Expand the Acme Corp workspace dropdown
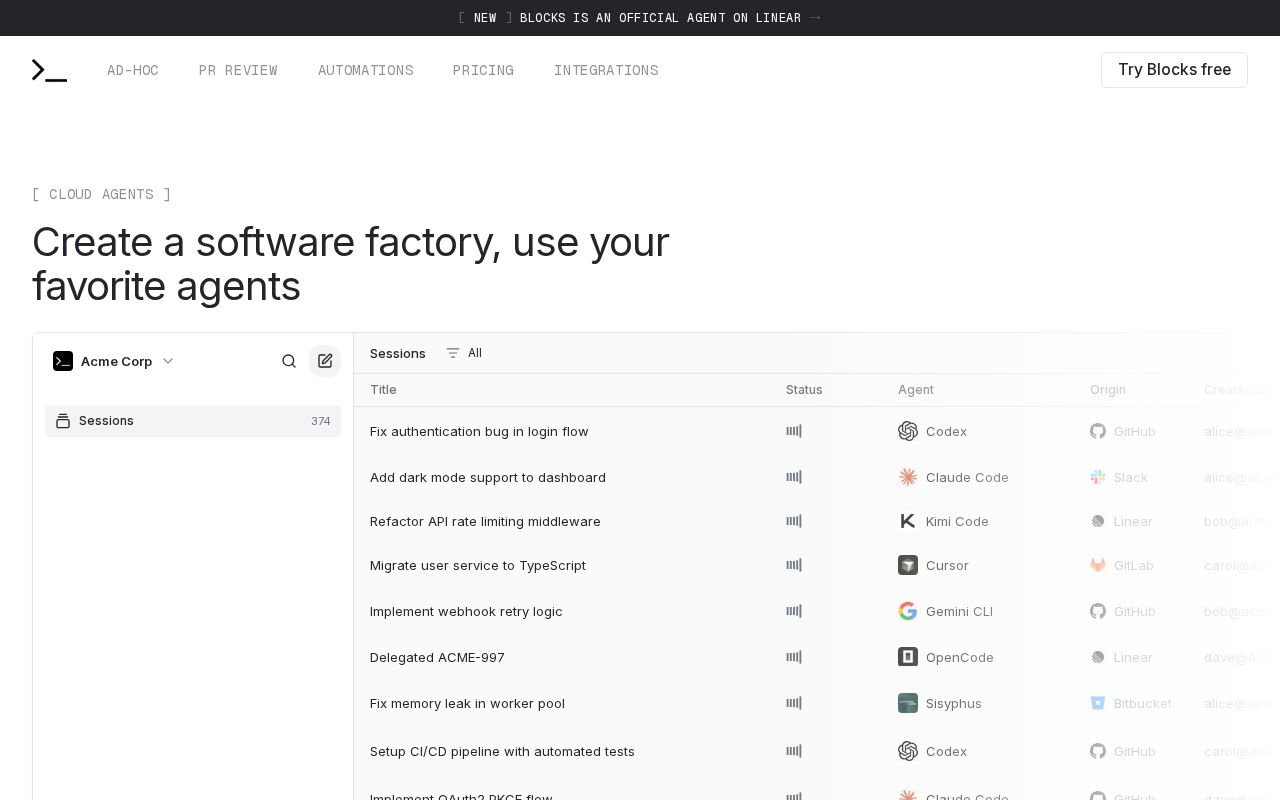1280x800 pixels. pyautogui.click(x=168, y=361)
